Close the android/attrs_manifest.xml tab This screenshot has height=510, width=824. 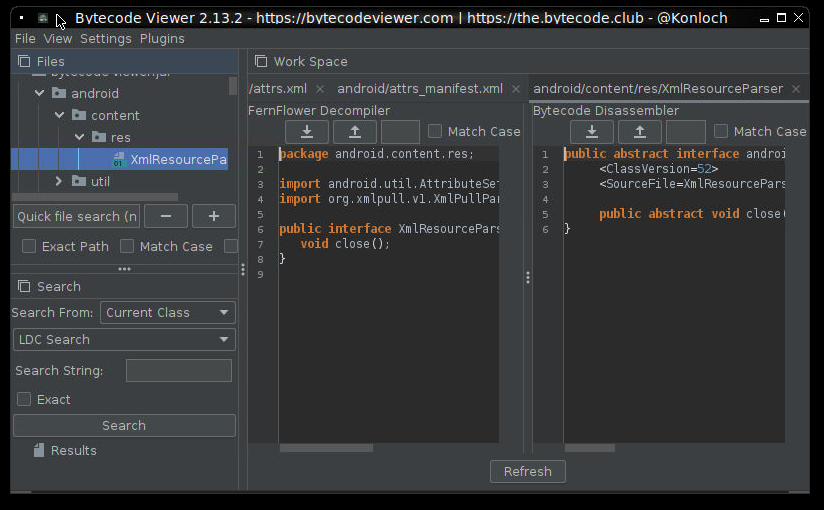(516, 89)
